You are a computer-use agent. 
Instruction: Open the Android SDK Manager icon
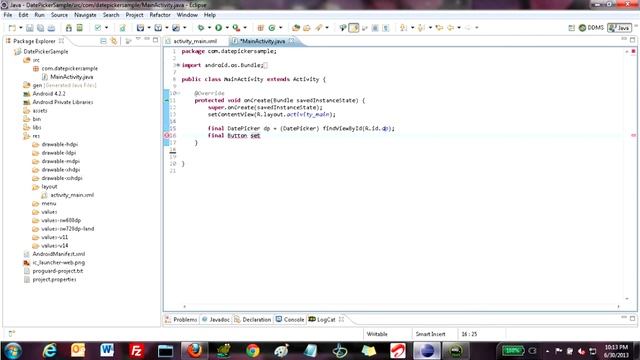click(x=69, y=28)
